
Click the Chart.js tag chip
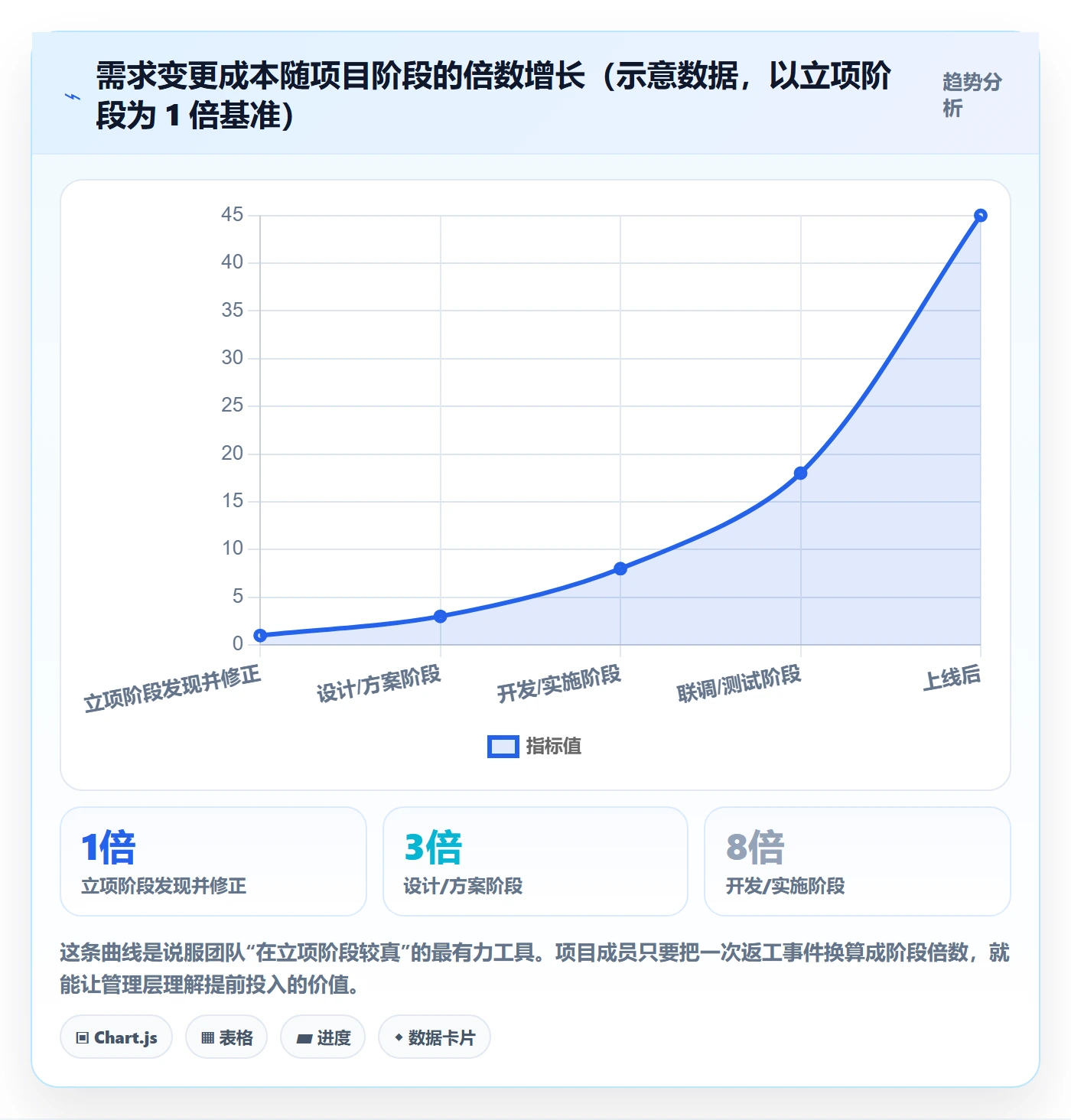(x=116, y=1037)
